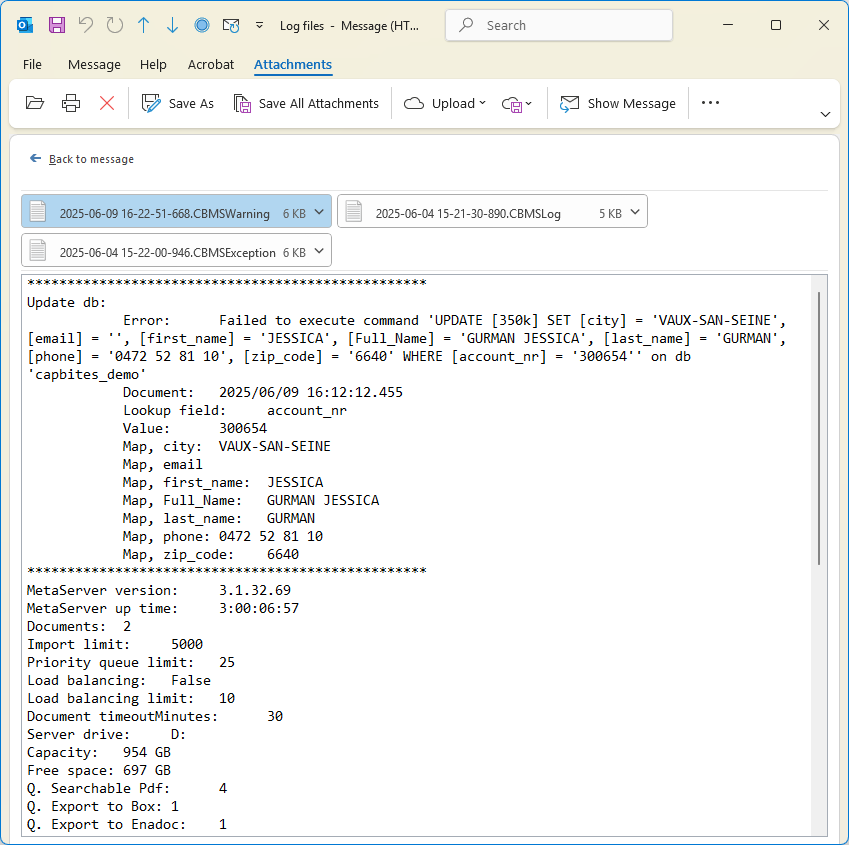Image resolution: width=849 pixels, height=845 pixels.
Task: Open dropdown for CBMSLog attachment
Action: click(x=635, y=212)
